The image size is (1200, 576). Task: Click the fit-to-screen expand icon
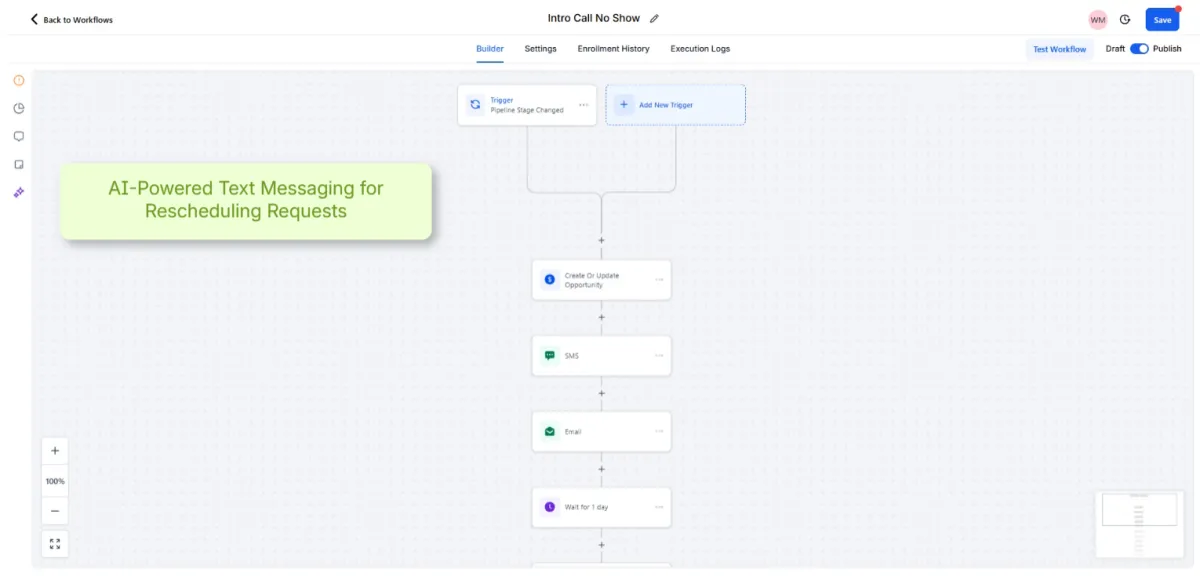coord(55,544)
